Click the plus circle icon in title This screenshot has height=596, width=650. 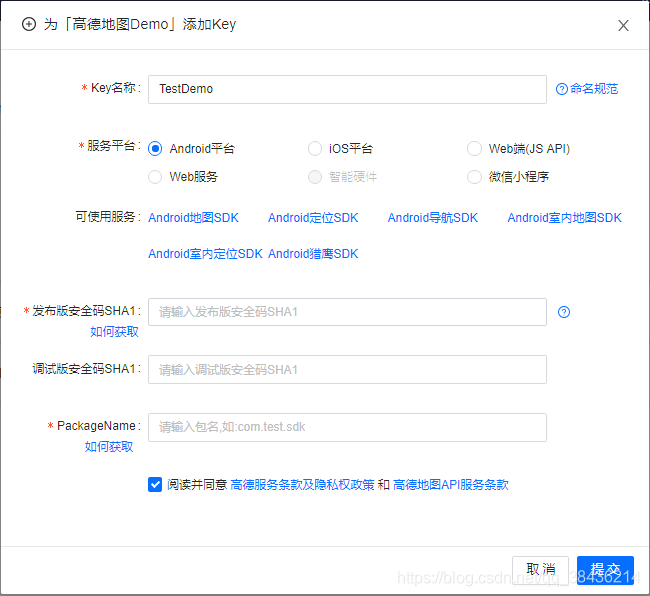tap(29, 24)
